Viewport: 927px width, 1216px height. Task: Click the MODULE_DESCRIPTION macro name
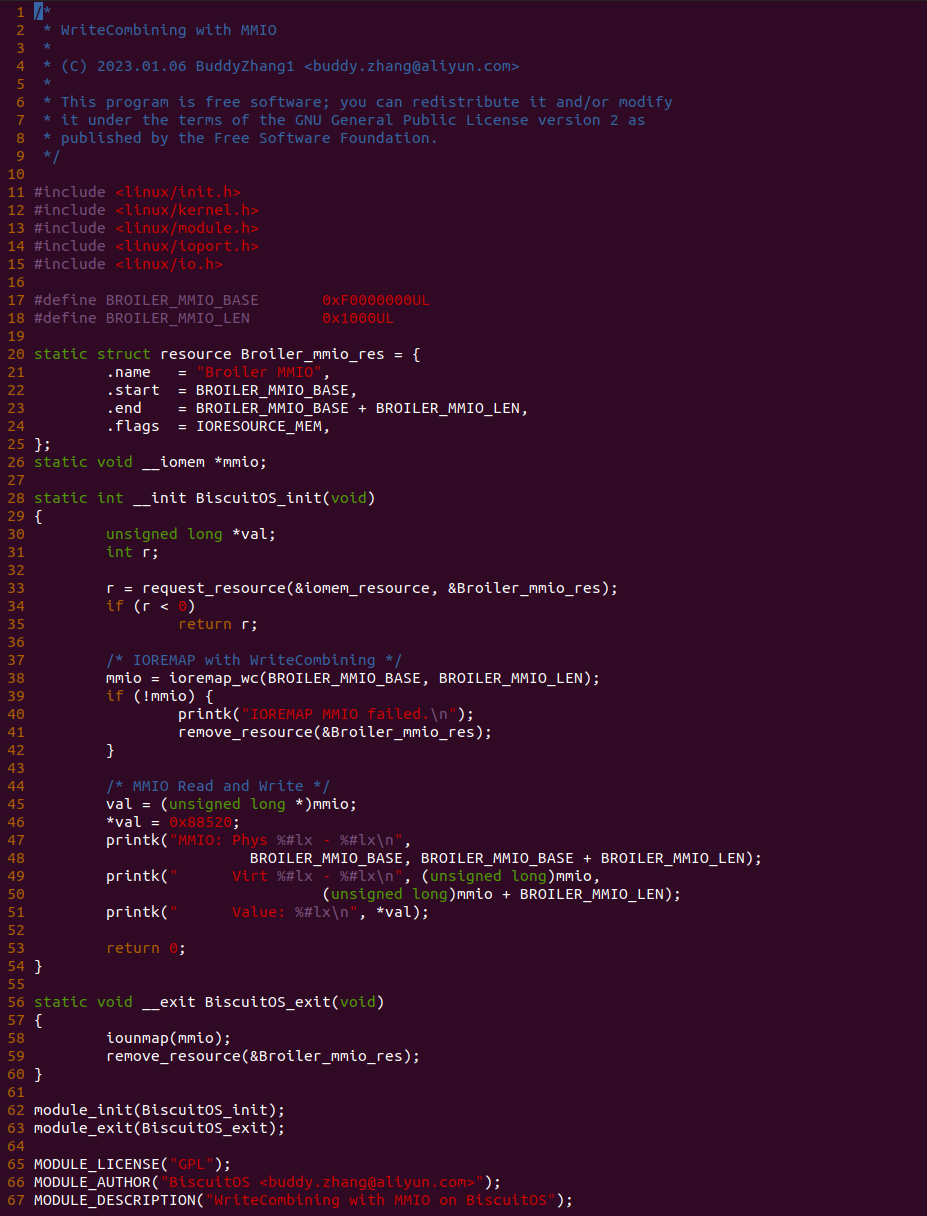(x=114, y=1200)
